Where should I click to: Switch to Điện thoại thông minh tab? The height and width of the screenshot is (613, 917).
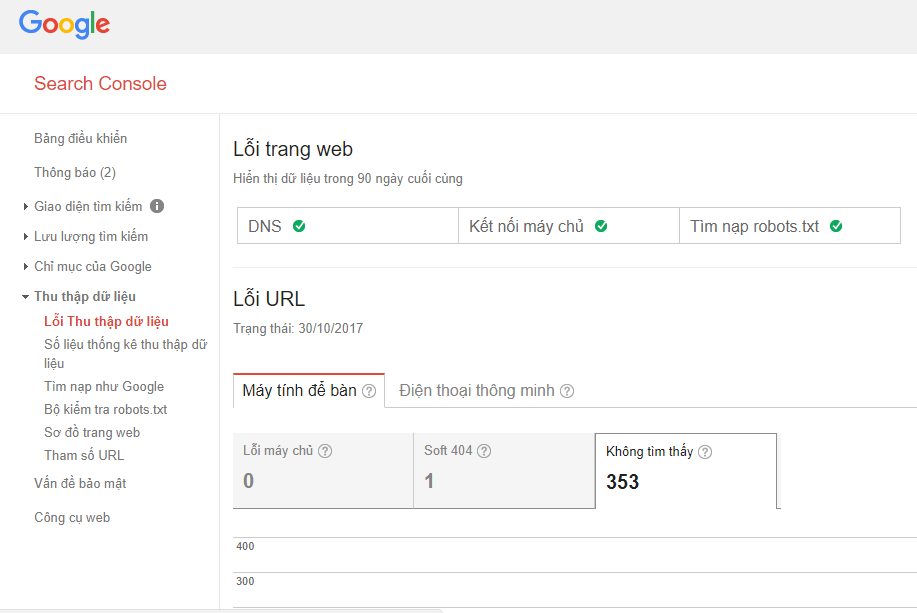486,390
